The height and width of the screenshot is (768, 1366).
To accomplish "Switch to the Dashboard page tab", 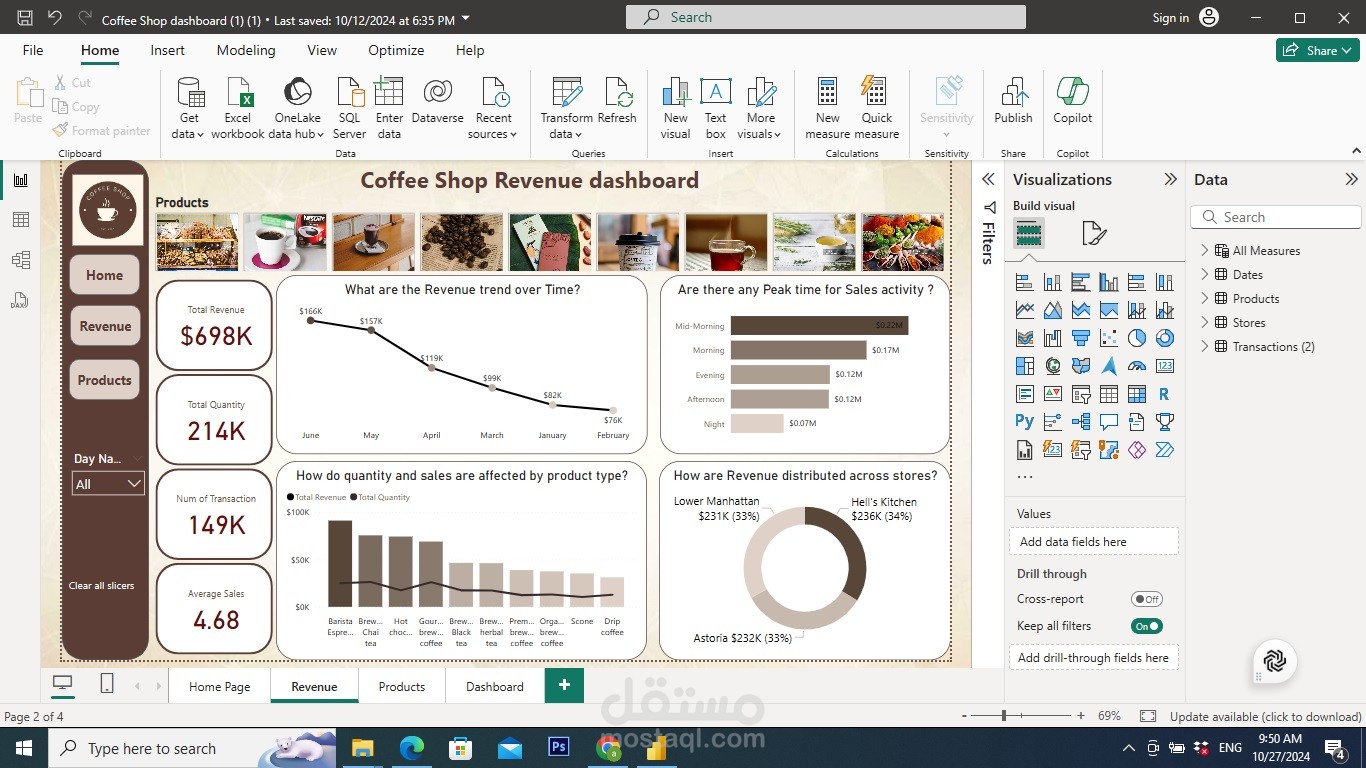I will (495, 686).
